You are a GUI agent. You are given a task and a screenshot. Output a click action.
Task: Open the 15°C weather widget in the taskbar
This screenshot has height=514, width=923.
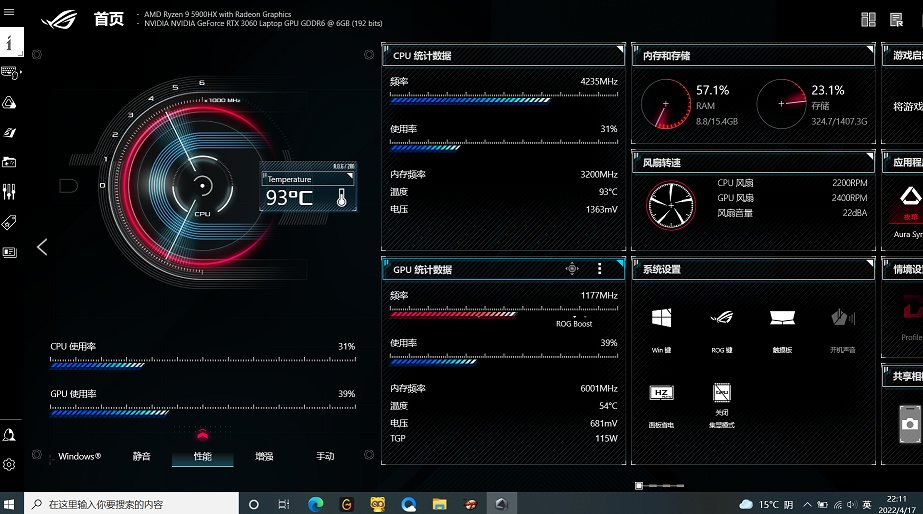pyautogui.click(x=766, y=505)
